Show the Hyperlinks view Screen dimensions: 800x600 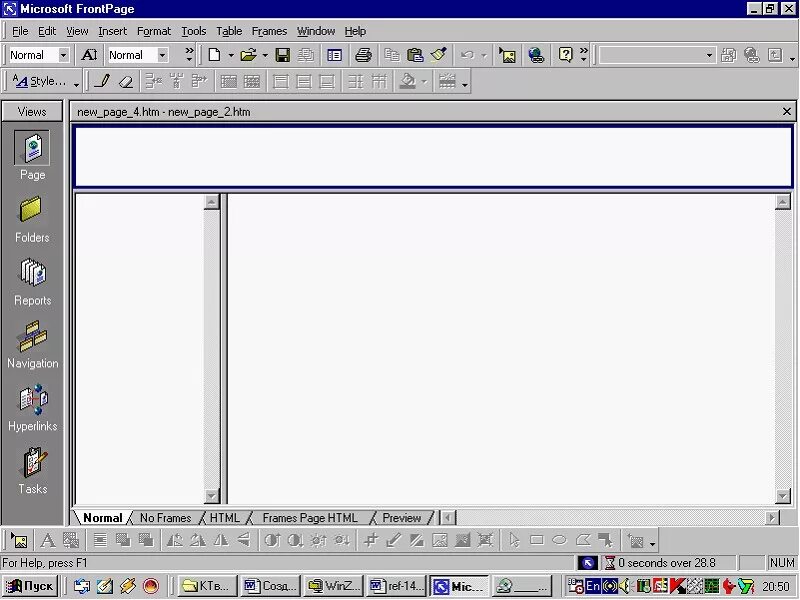(x=32, y=408)
